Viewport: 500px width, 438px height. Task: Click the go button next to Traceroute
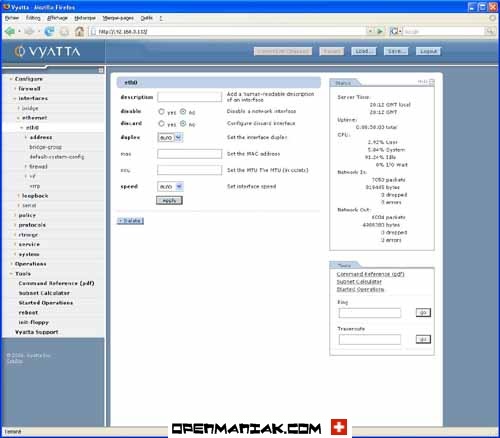[x=423, y=339]
